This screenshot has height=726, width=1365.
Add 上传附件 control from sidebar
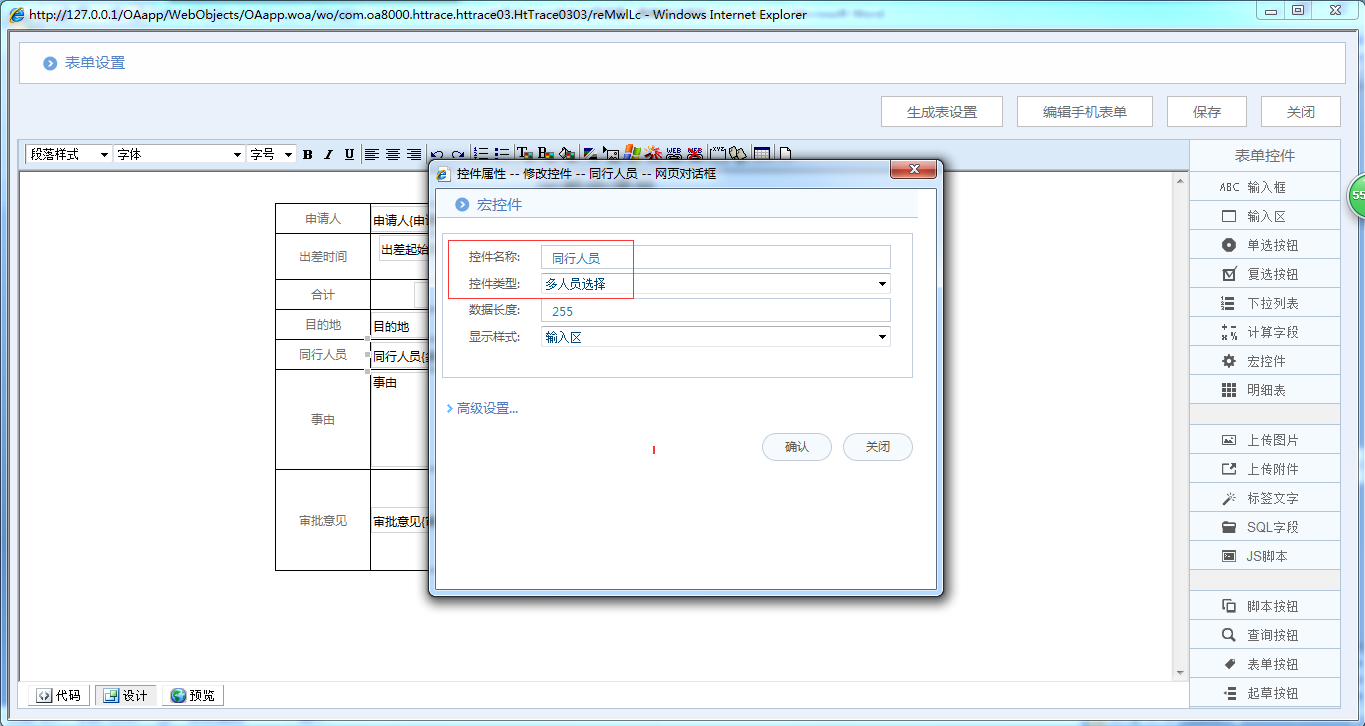(x=1264, y=469)
